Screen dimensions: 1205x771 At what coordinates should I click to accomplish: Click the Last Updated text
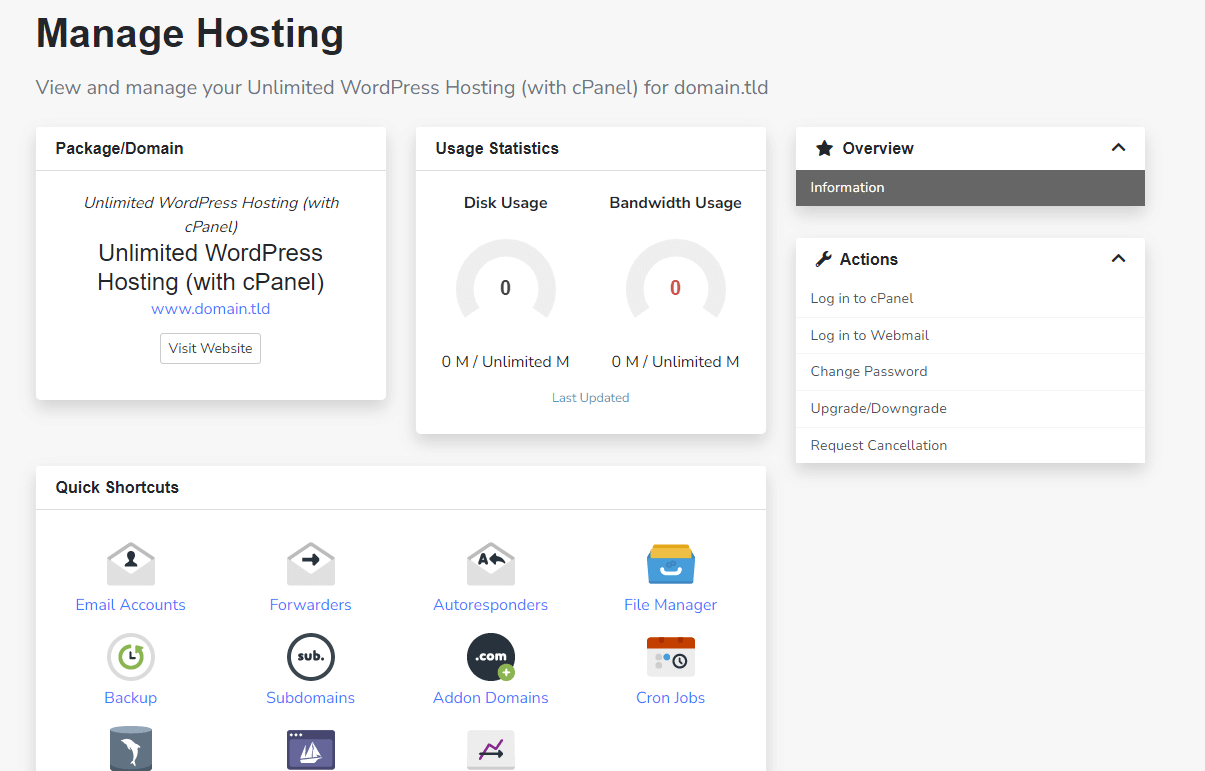591,398
